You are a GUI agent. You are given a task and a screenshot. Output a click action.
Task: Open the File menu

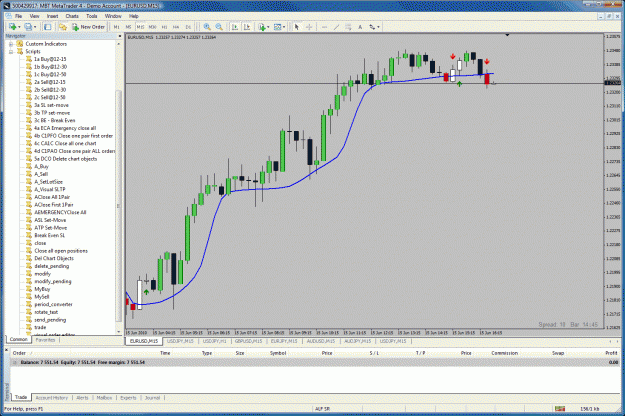pos(18,16)
